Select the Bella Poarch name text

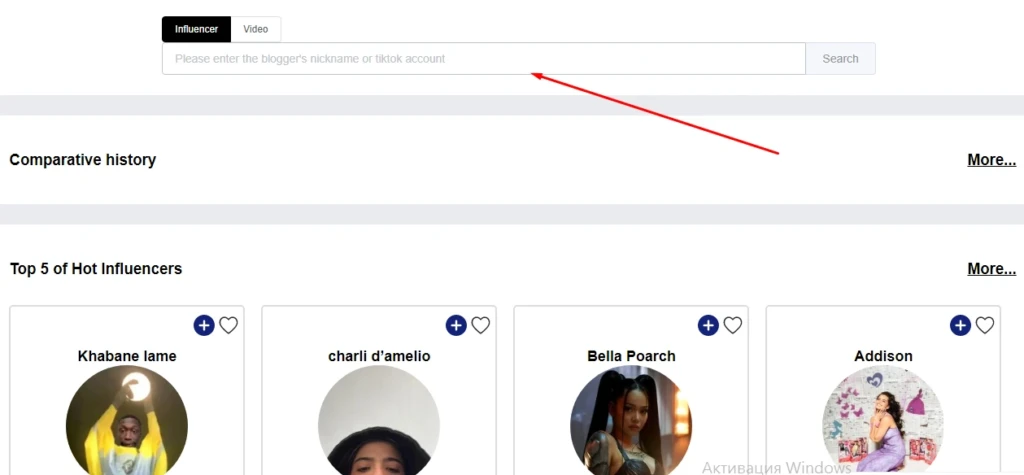tap(631, 356)
